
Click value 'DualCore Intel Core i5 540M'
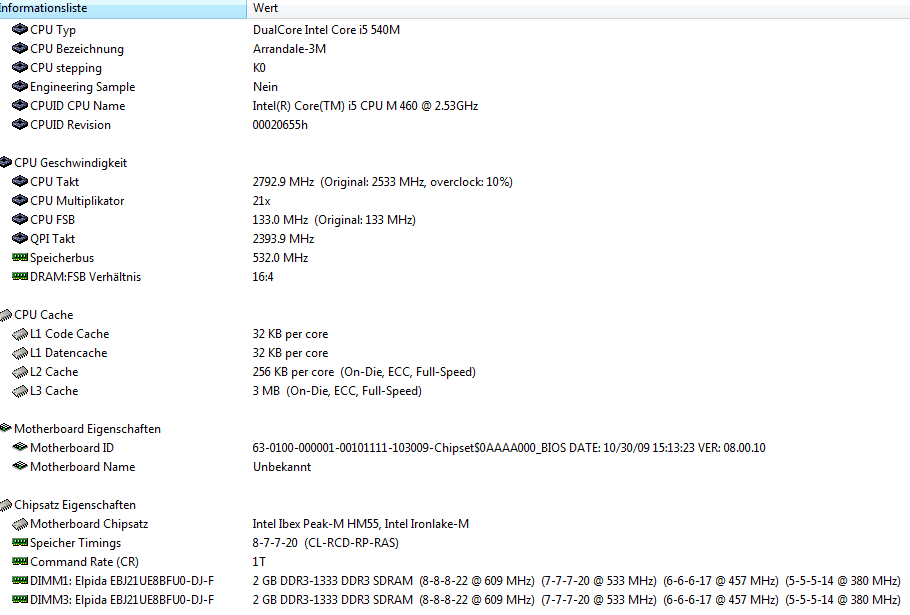(326, 30)
